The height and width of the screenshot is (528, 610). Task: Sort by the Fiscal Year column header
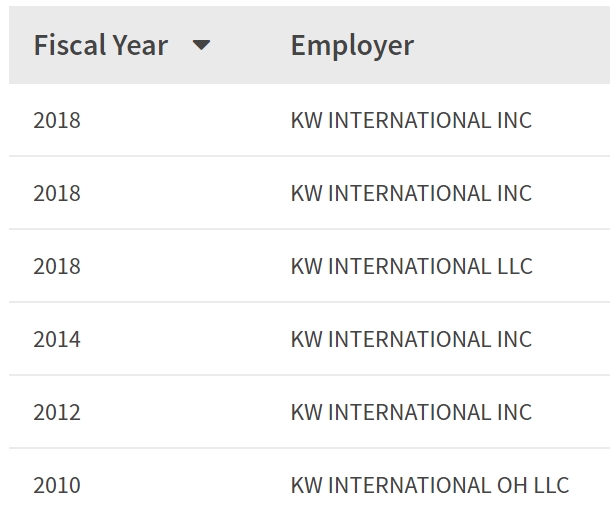101,45
